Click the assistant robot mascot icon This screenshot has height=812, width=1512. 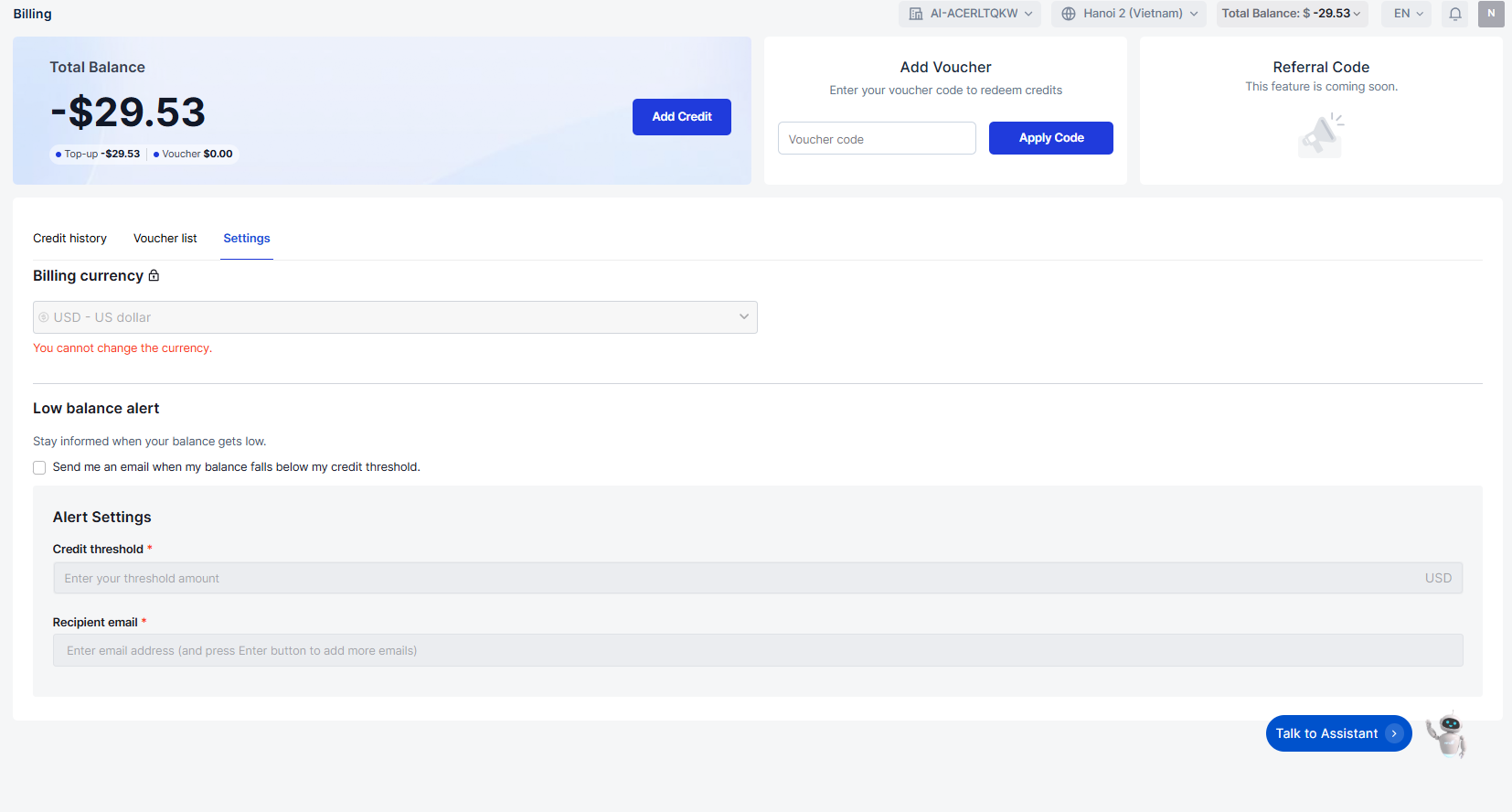1449,734
